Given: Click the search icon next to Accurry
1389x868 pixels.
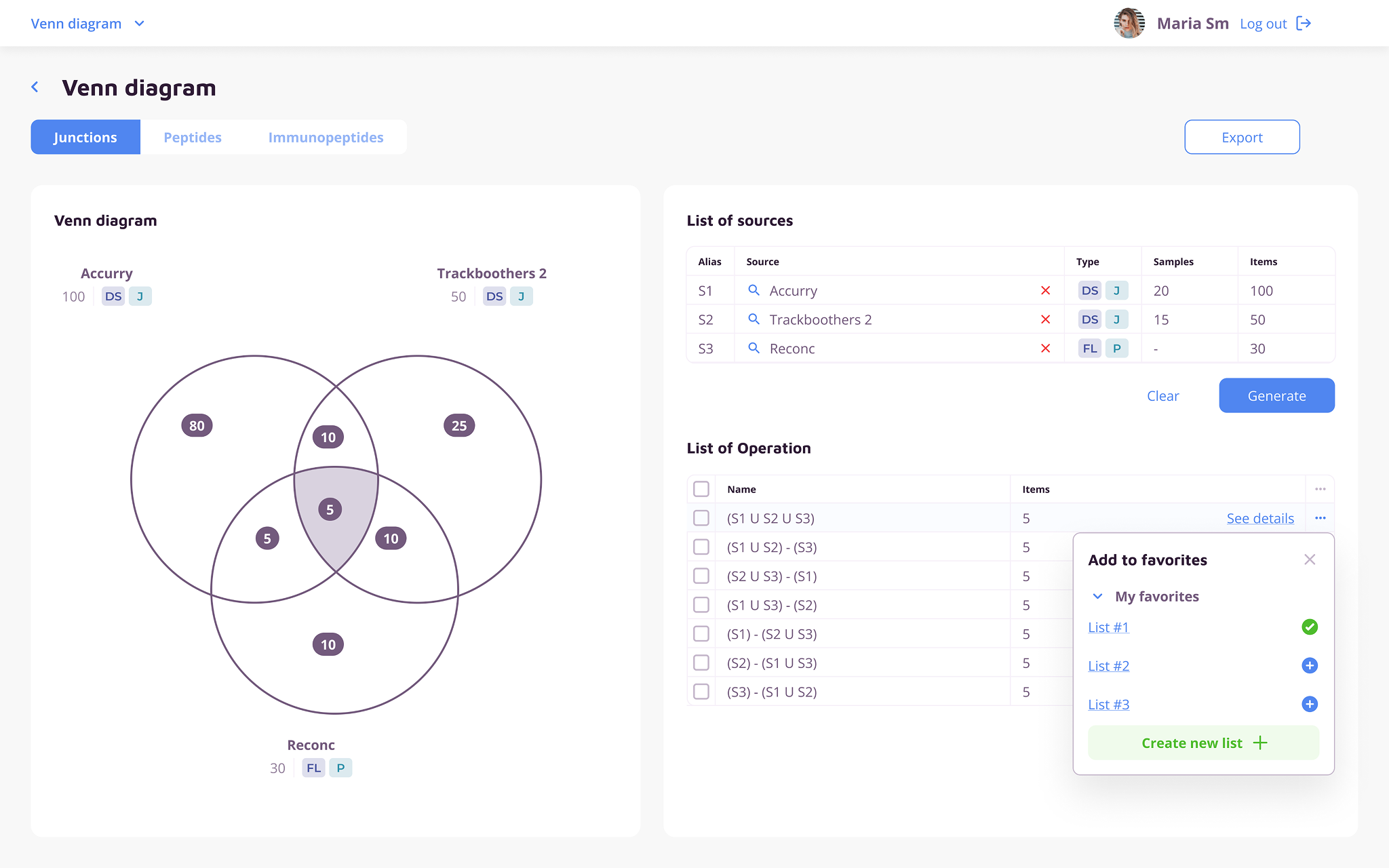Looking at the screenshot, I should coord(754,290).
